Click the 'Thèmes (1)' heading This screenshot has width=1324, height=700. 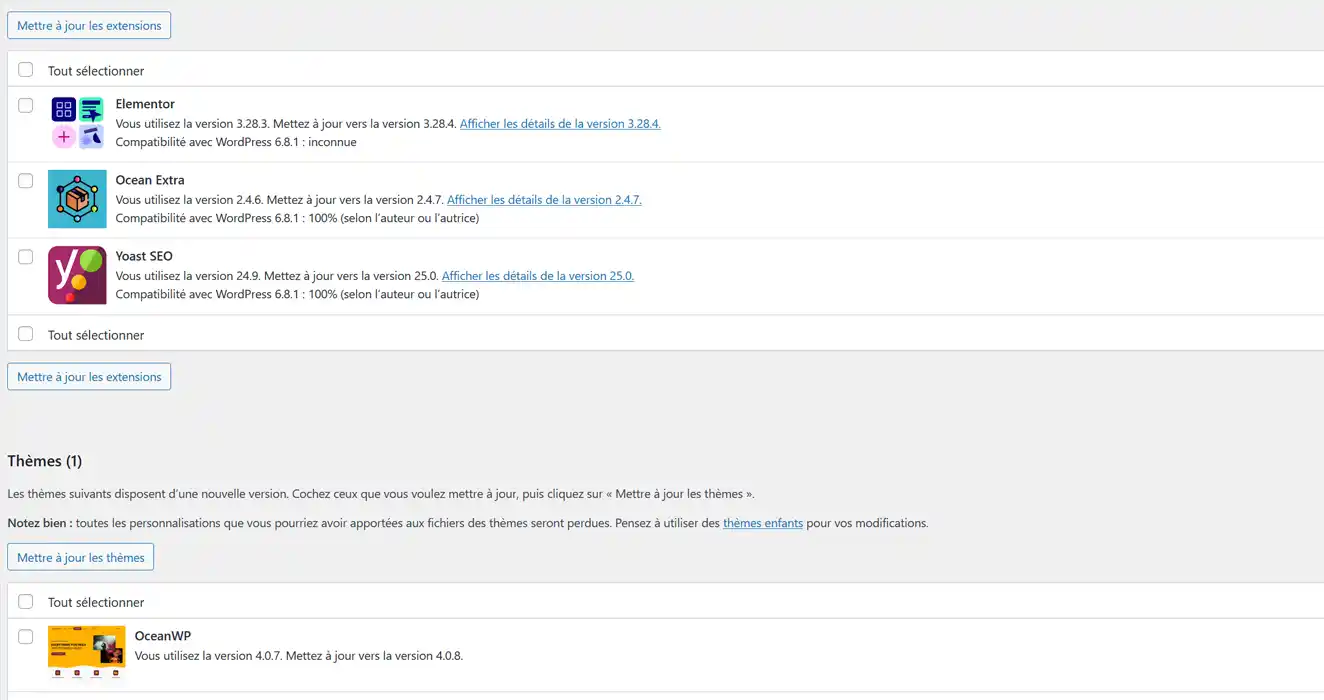click(x=45, y=461)
